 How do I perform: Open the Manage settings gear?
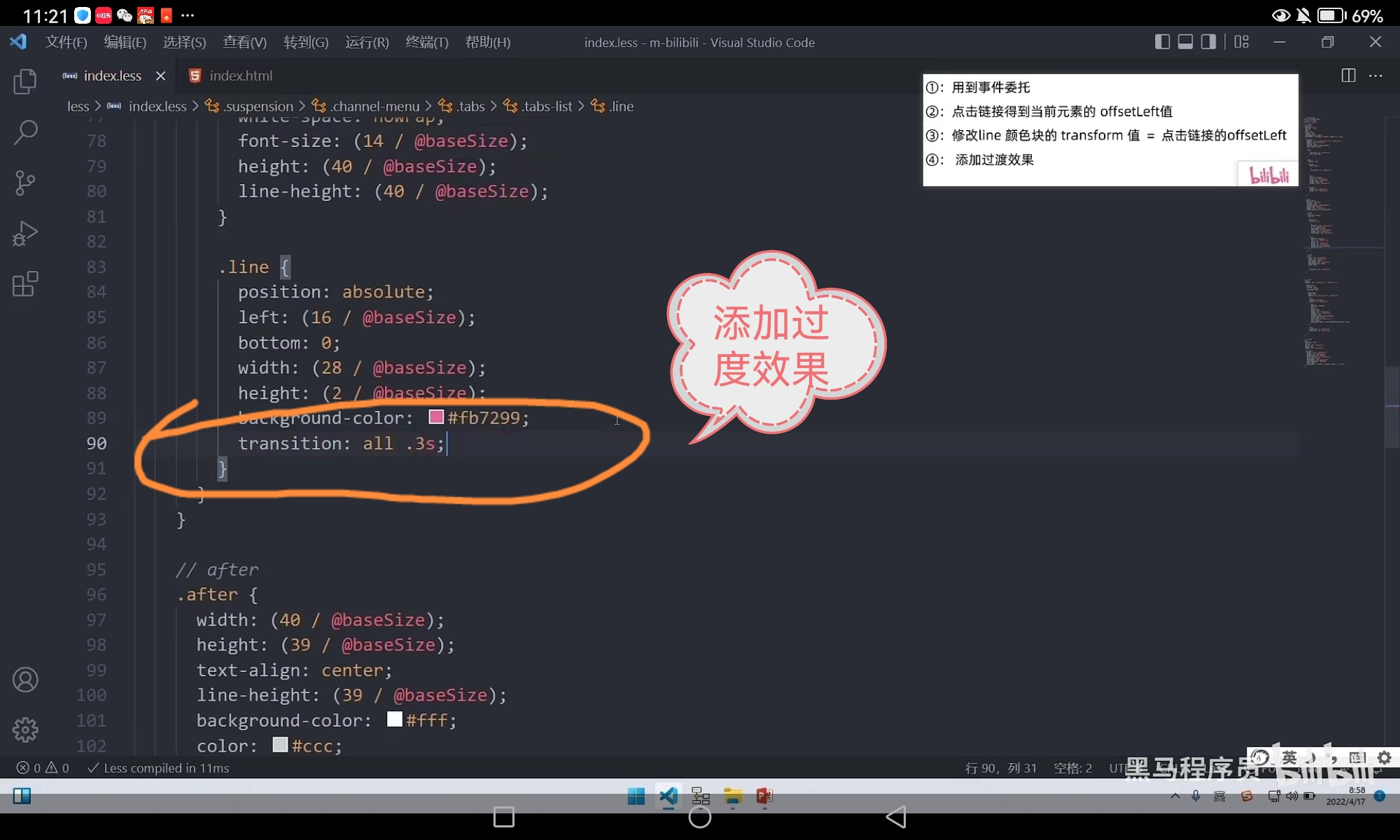click(x=25, y=729)
